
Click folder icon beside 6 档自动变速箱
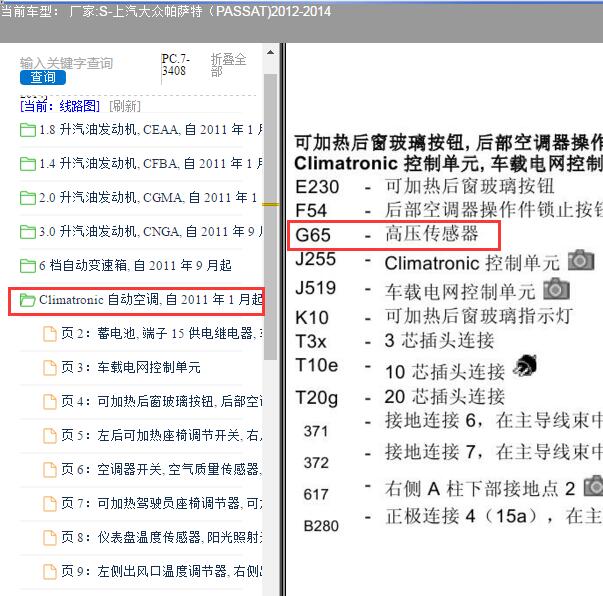tap(28, 266)
